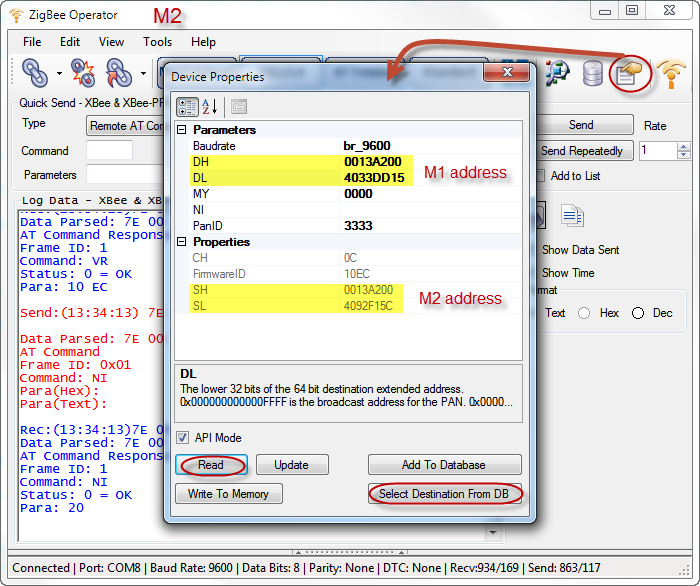Click the reconnect link arrow icon
The width and height of the screenshot is (700, 586).
119,73
